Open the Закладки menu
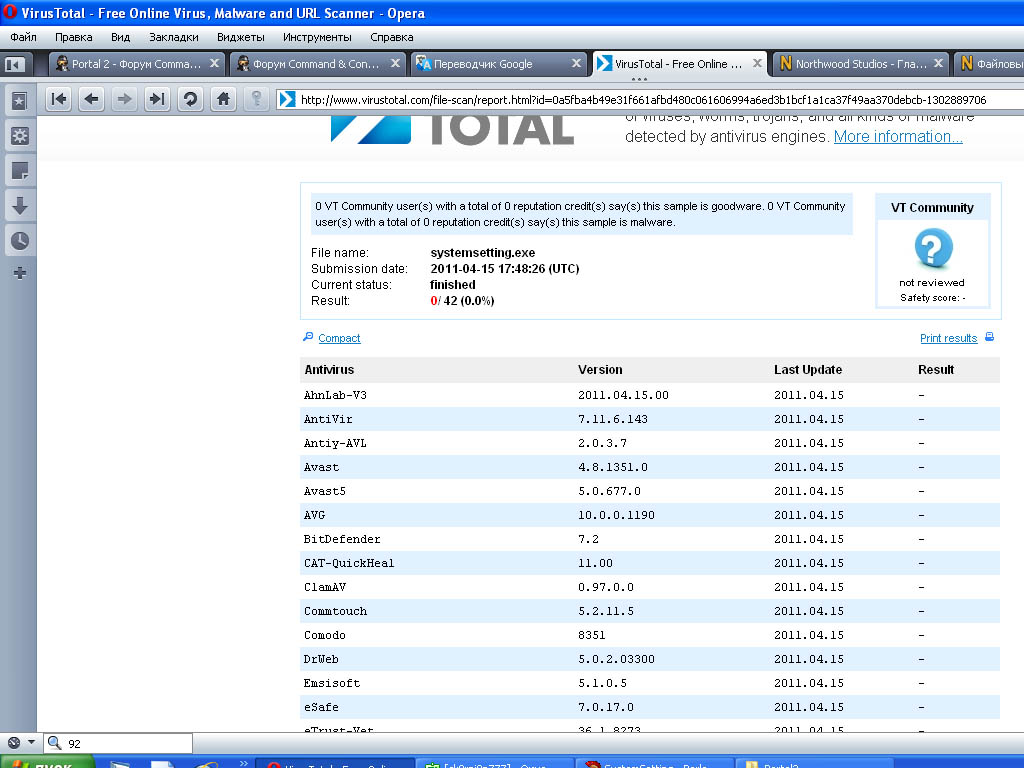This screenshot has height=768, width=1024. [x=174, y=37]
